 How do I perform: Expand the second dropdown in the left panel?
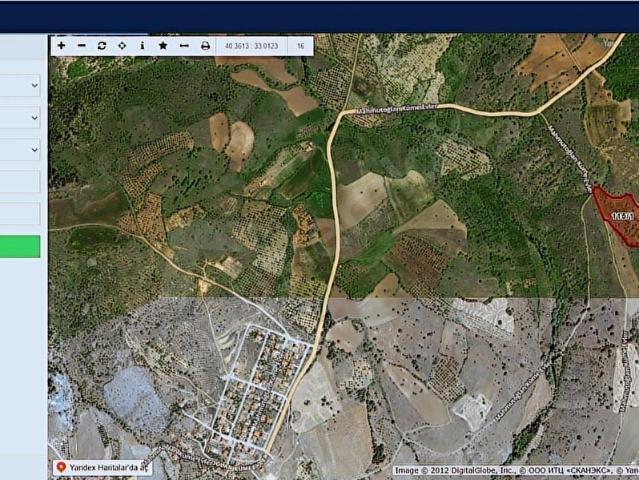(x=20, y=117)
